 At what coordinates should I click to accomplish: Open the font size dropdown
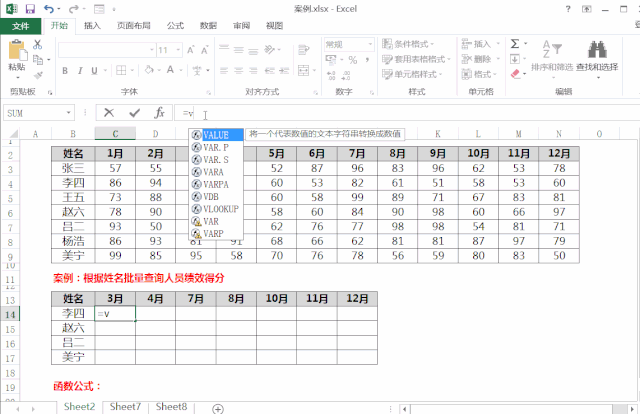pyautogui.click(x=178, y=50)
